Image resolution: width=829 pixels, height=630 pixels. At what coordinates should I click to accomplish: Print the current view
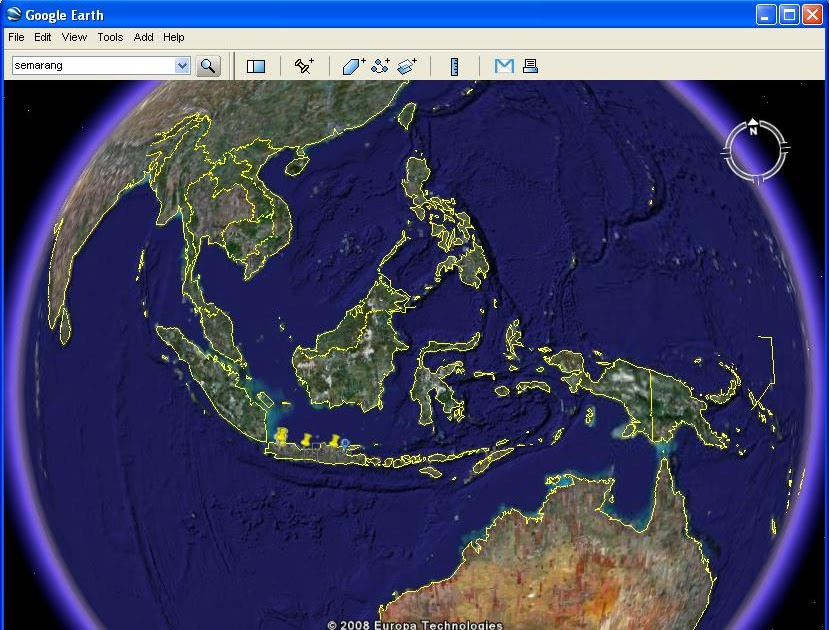[530, 66]
